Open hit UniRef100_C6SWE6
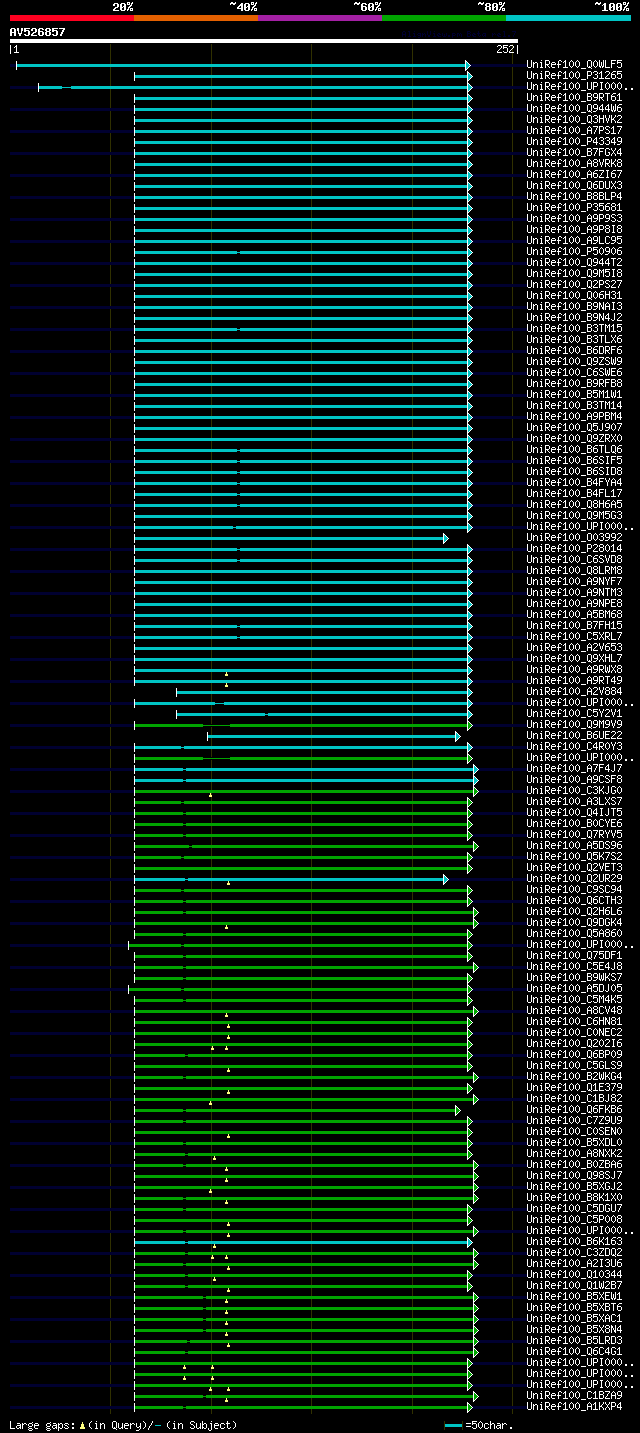 pos(574,373)
